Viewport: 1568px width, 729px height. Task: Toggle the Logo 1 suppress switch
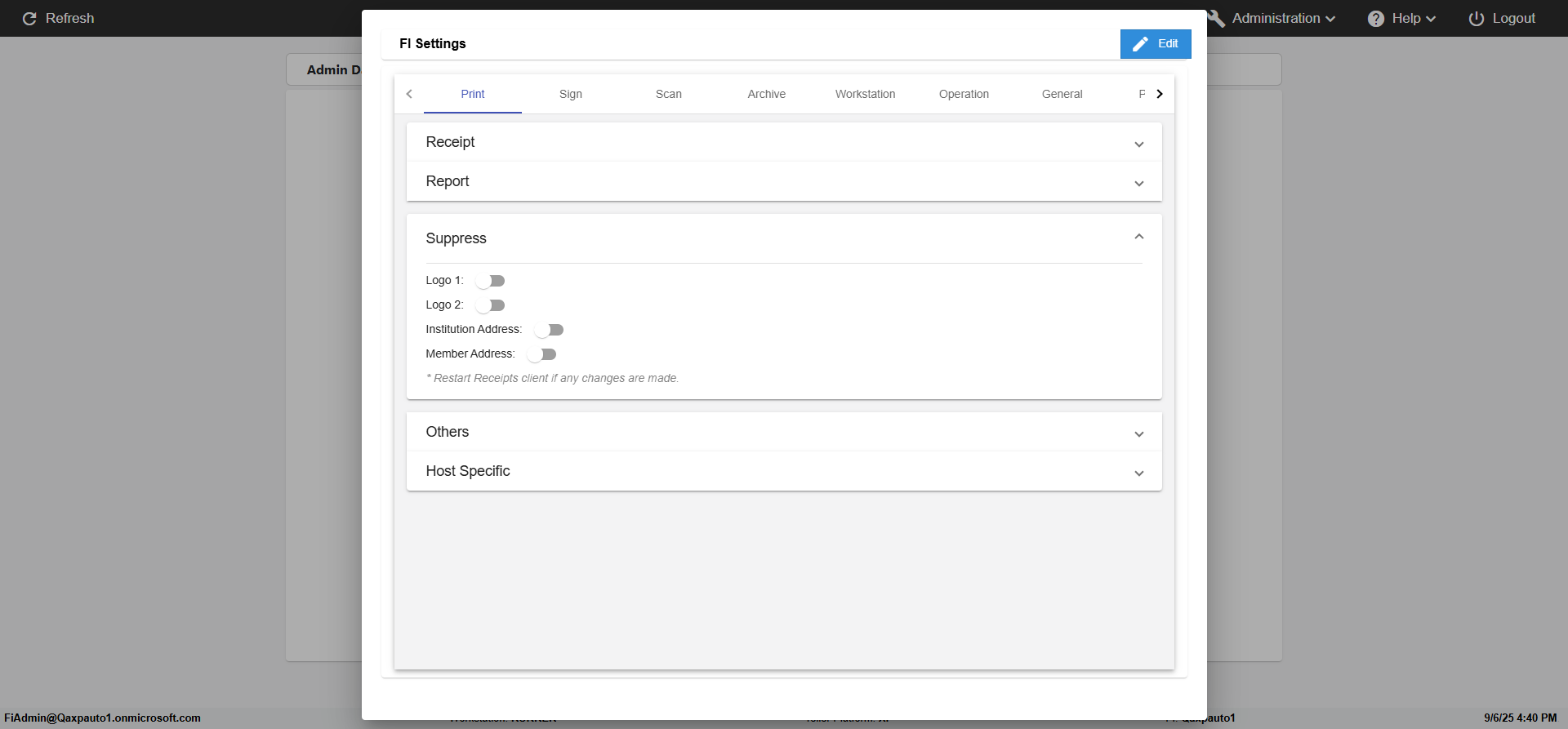[490, 281]
